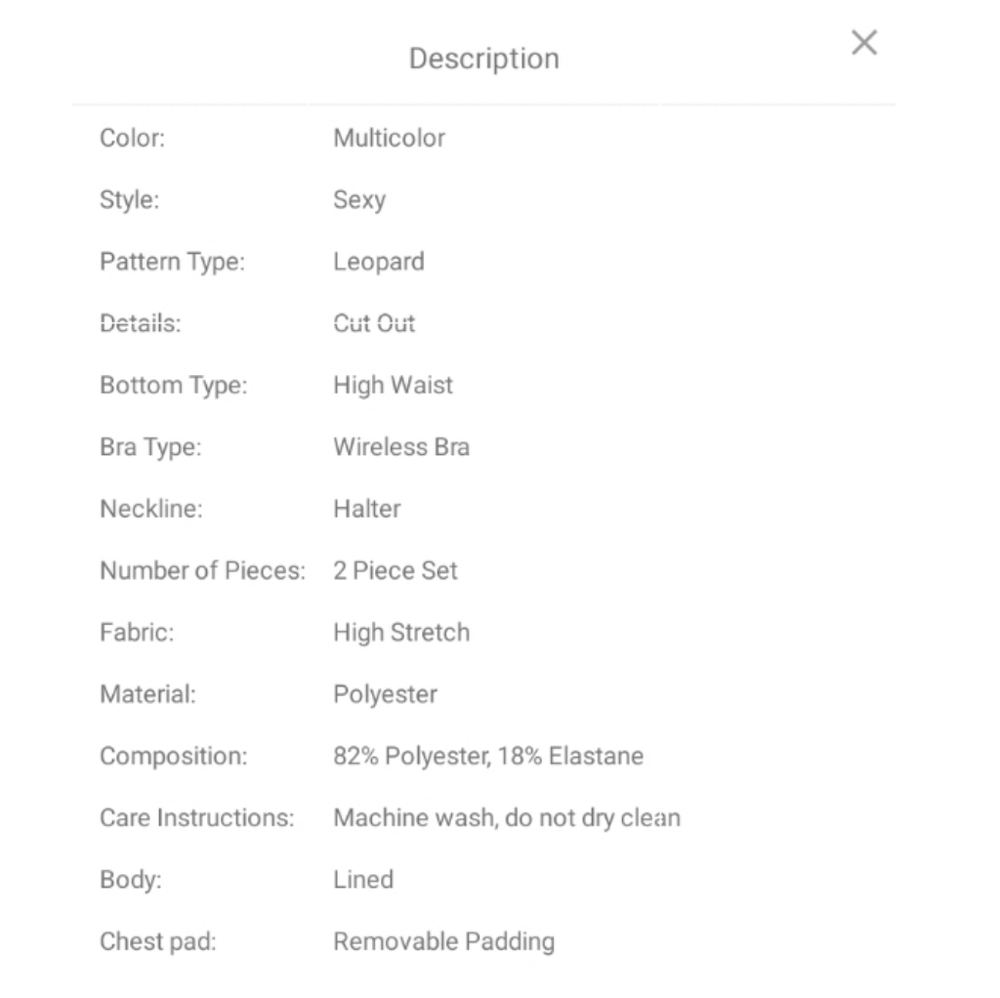Click the Cut Out details value
The width and height of the screenshot is (1000, 998).
(x=374, y=324)
